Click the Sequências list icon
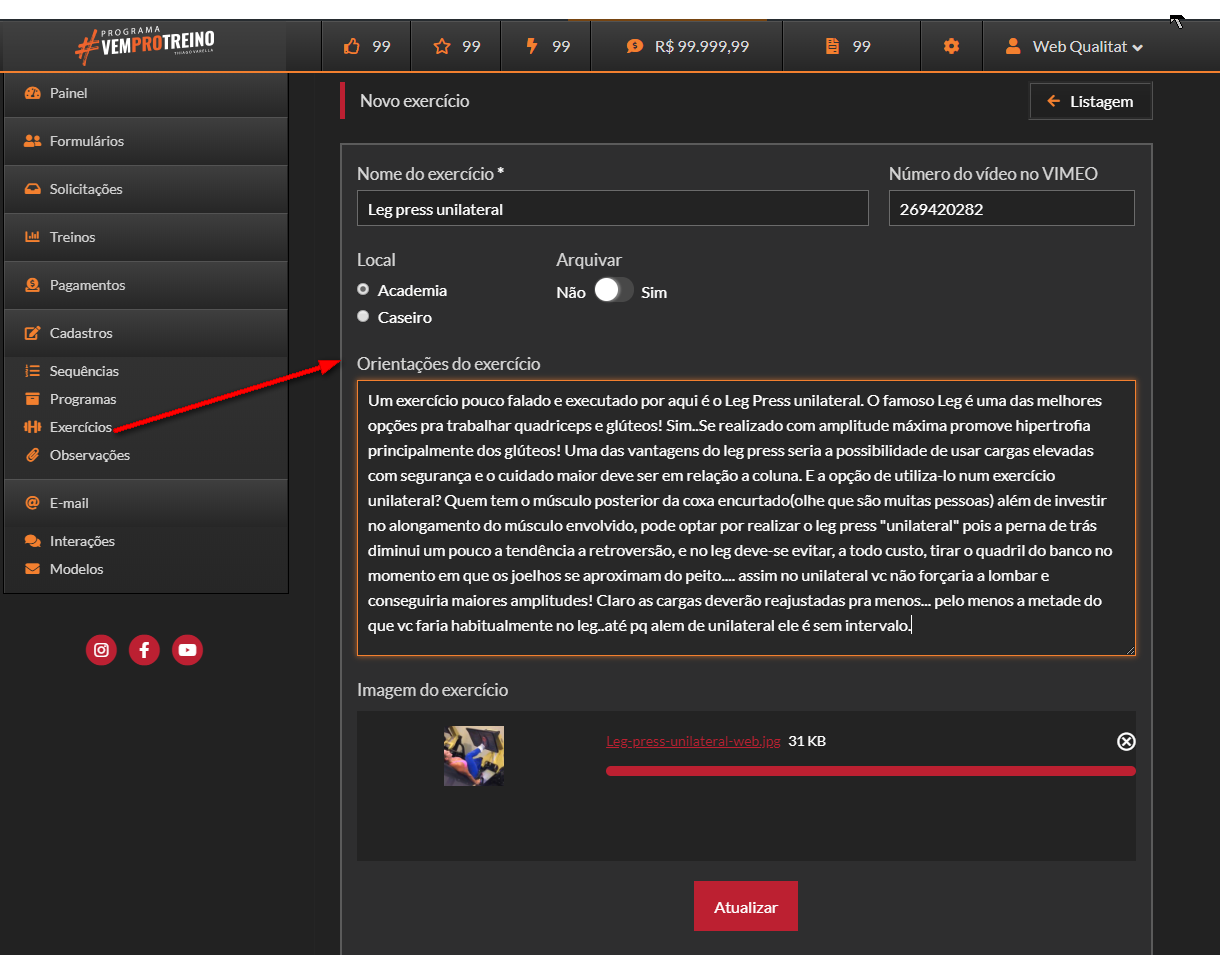The width and height of the screenshot is (1220, 955). coord(32,371)
